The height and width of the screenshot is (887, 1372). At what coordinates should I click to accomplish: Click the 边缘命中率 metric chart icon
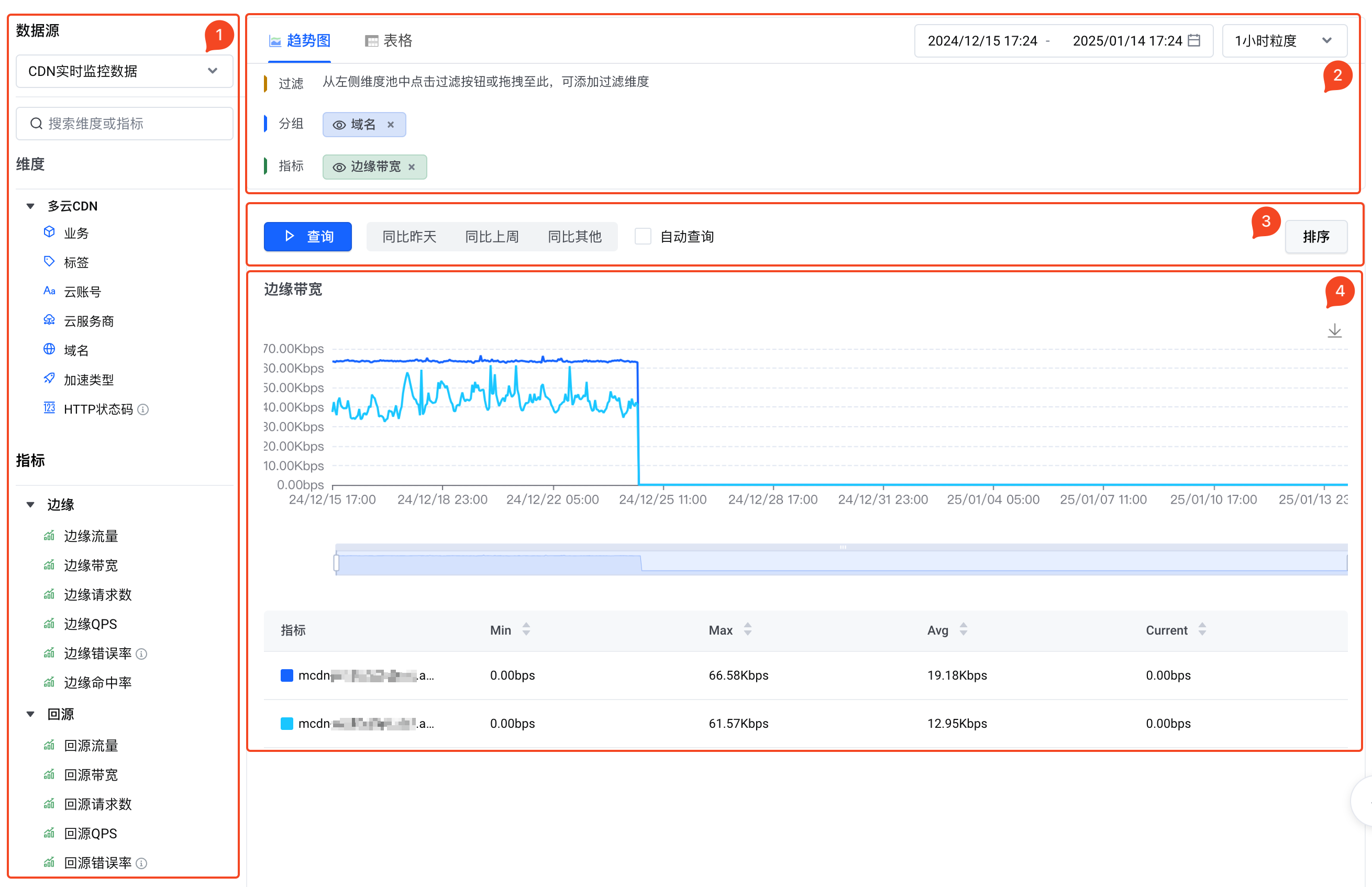pos(50,683)
